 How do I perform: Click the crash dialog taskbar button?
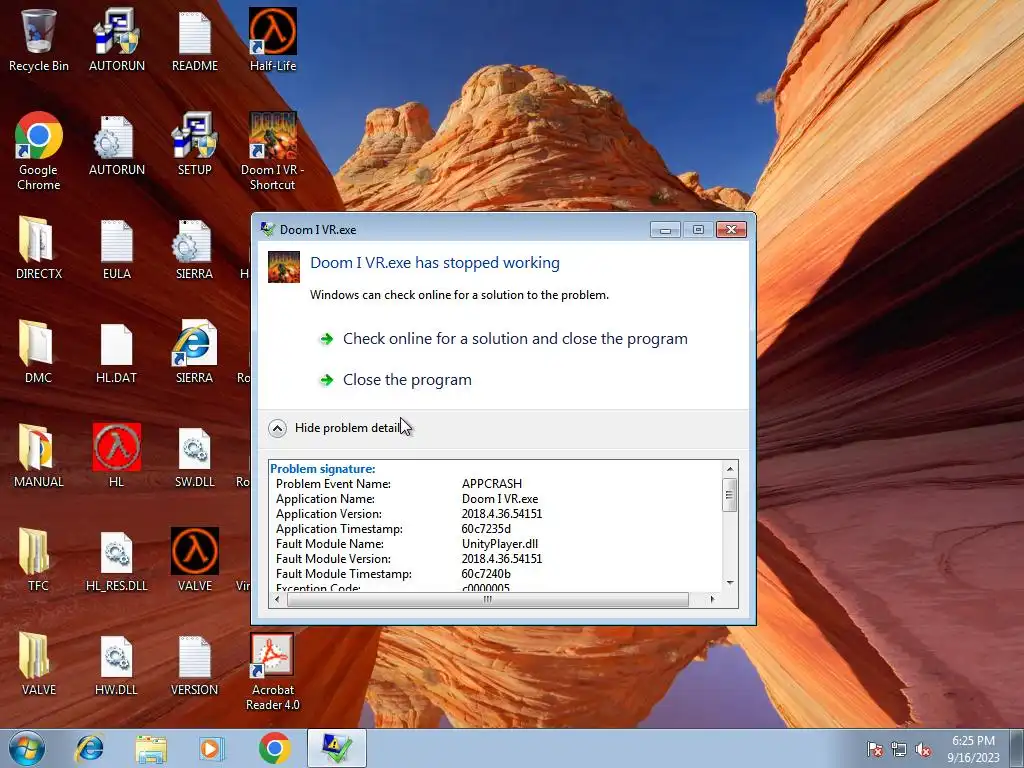337,748
